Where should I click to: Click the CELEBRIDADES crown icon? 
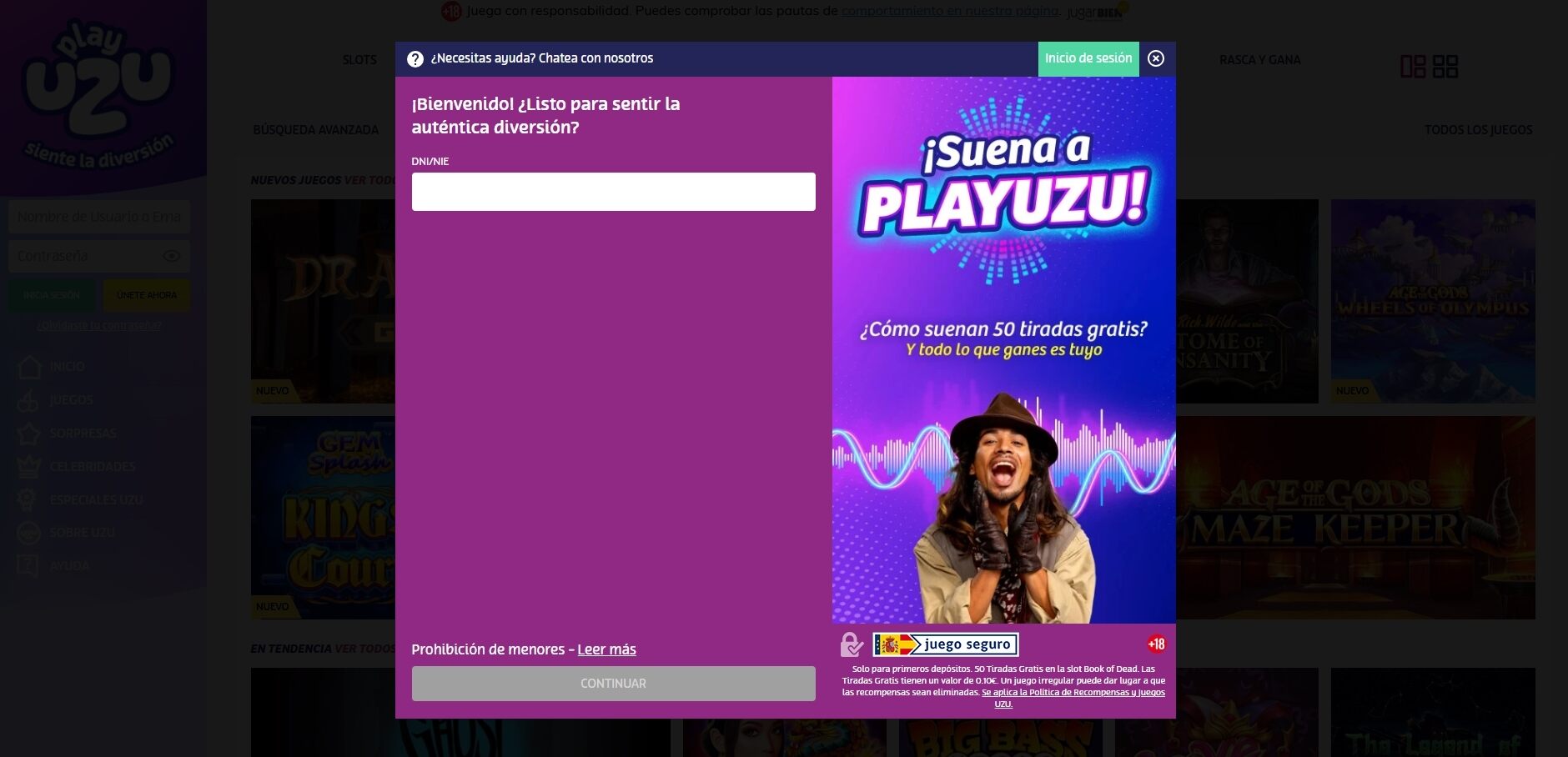[29, 467]
